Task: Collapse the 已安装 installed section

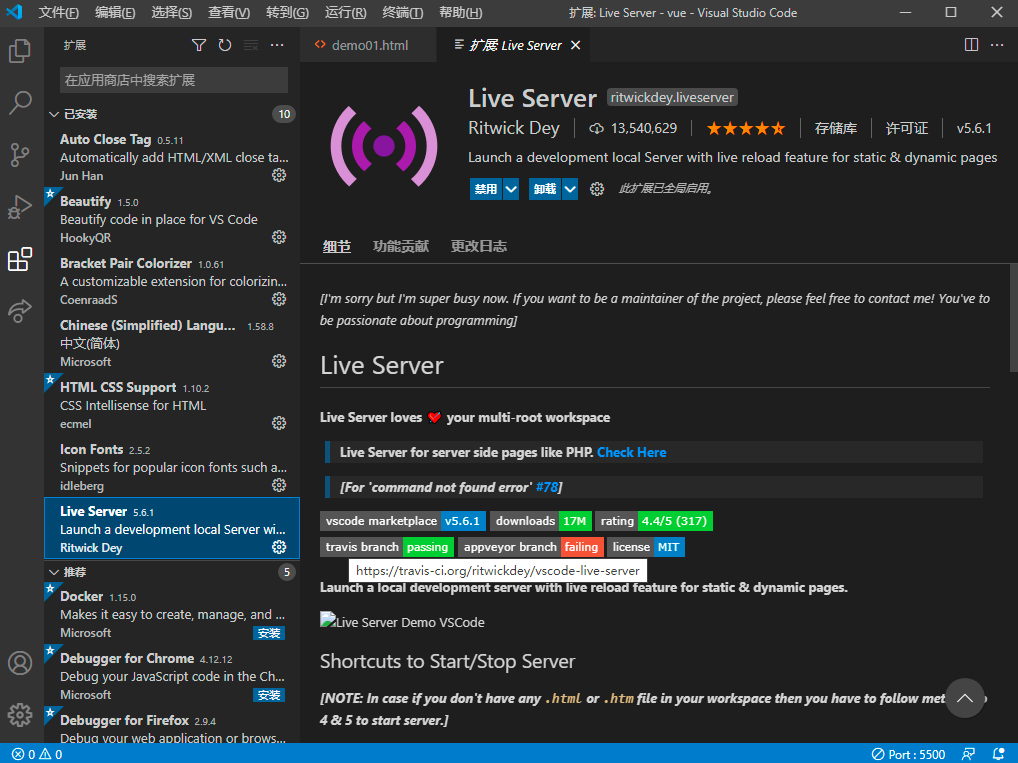Action: pyautogui.click(x=54, y=114)
